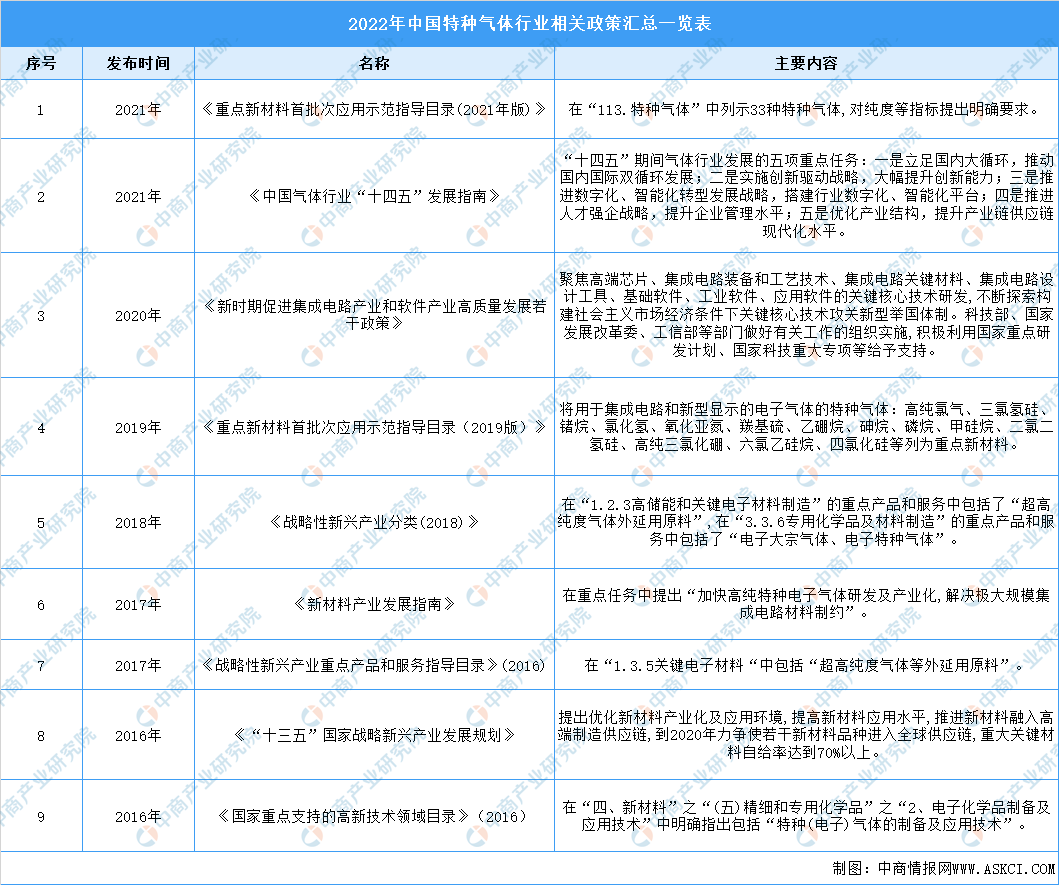
Task: Click the content cell mentioning "113.特种气体"
Action: 805,109
